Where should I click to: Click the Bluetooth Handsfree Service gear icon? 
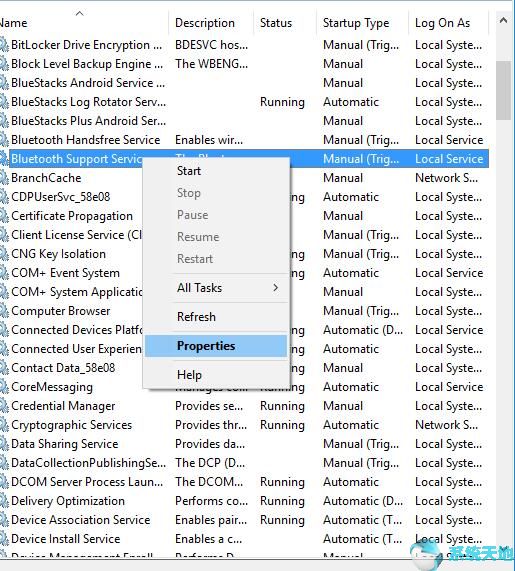(x=4, y=140)
